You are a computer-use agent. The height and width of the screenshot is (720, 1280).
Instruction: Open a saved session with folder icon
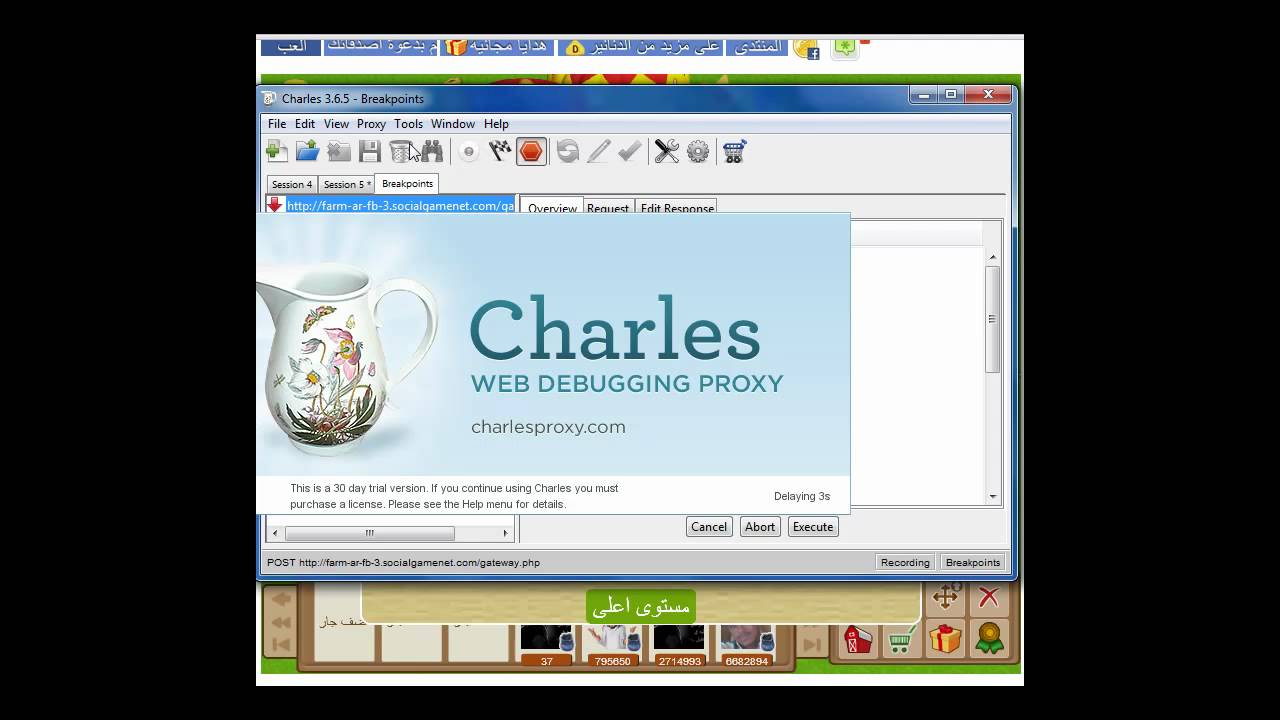tap(307, 152)
